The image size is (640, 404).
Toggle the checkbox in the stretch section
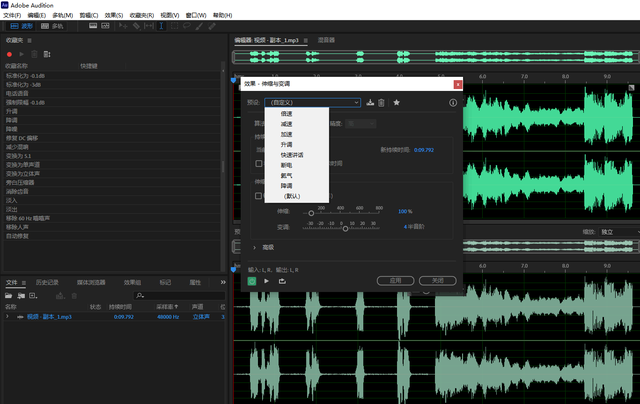(x=258, y=196)
